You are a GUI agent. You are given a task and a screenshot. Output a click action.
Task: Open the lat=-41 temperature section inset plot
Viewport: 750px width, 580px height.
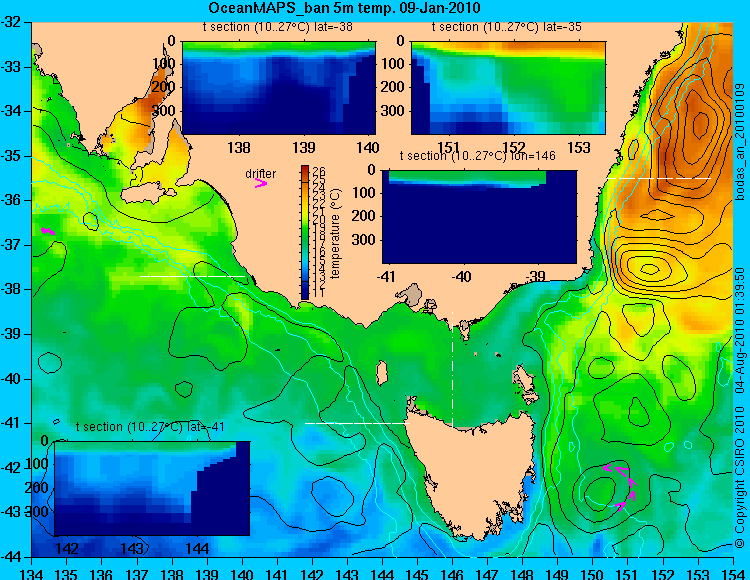[x=152, y=488]
